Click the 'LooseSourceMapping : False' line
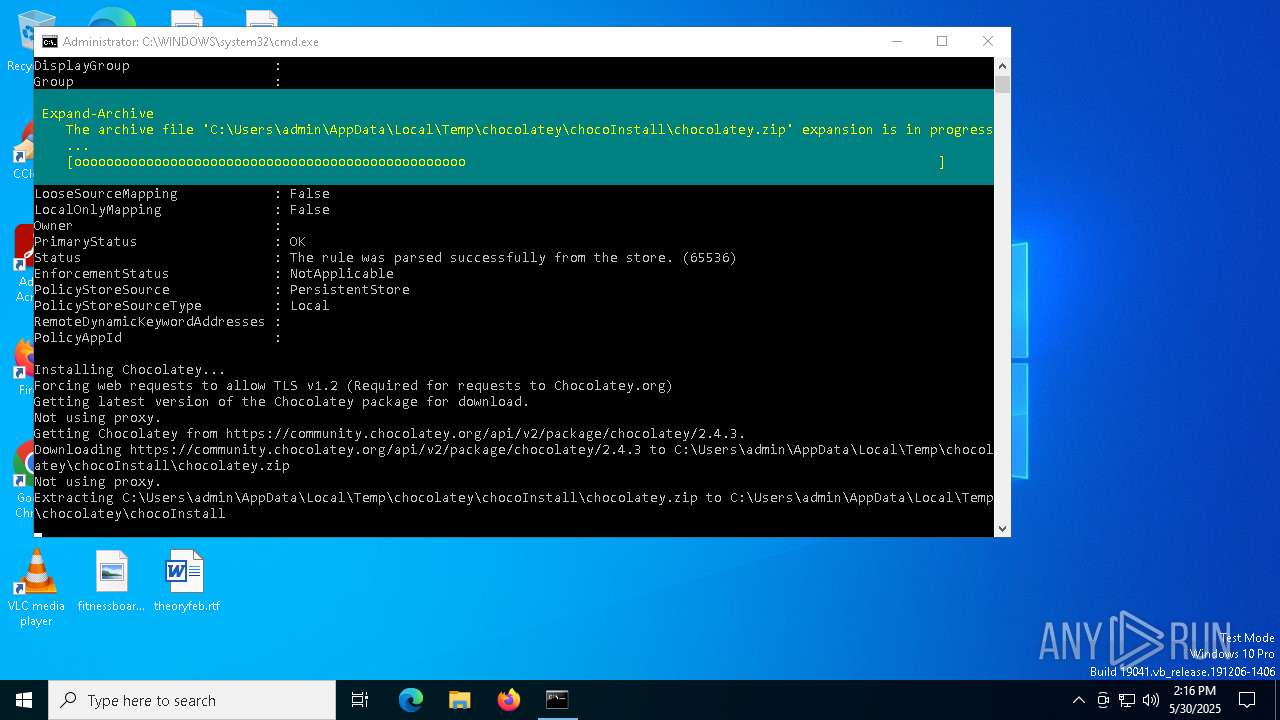The width and height of the screenshot is (1280, 720). tap(182, 194)
